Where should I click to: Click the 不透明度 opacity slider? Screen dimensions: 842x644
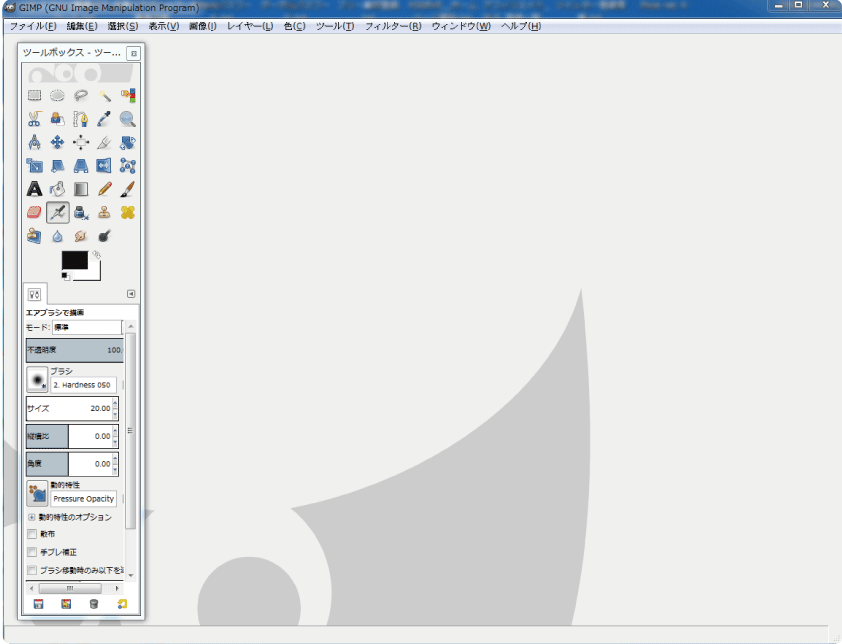[75, 350]
